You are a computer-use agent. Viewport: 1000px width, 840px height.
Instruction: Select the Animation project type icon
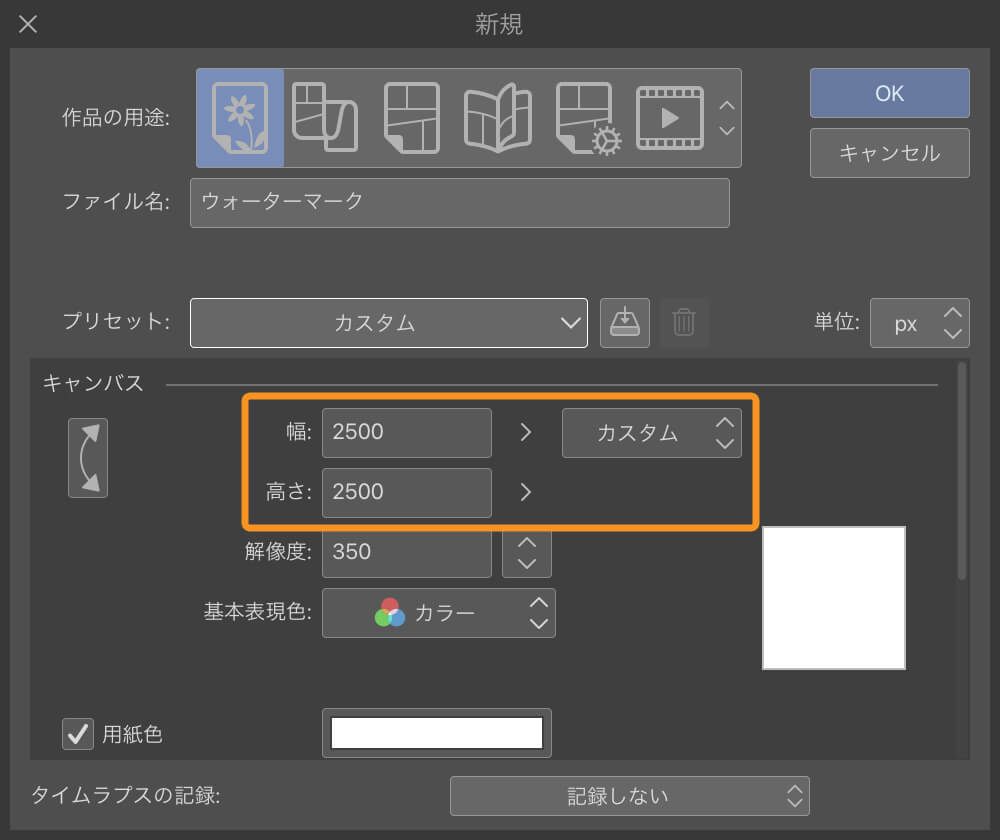(669, 117)
